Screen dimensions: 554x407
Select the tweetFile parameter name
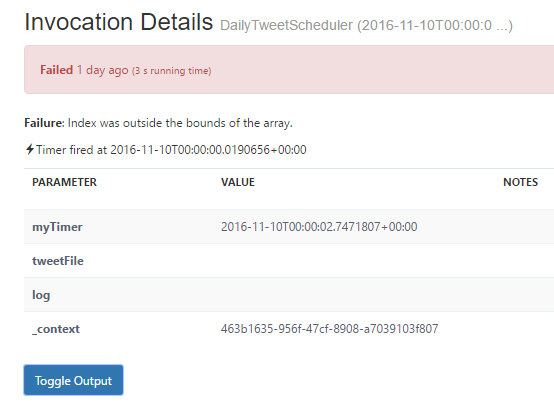(58, 261)
